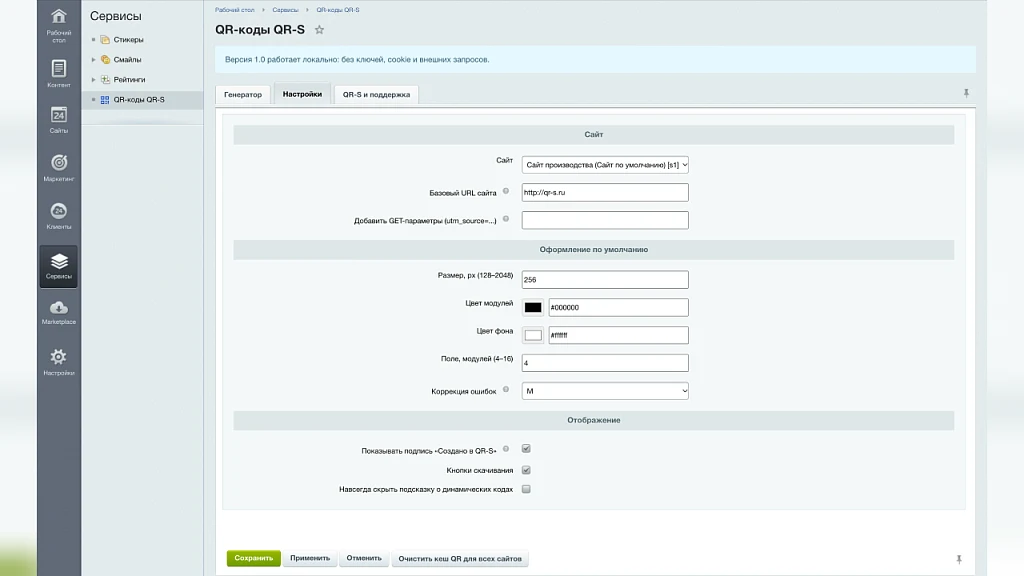
Task: Show hint for Базовый URL сайта
Action: tap(505, 191)
